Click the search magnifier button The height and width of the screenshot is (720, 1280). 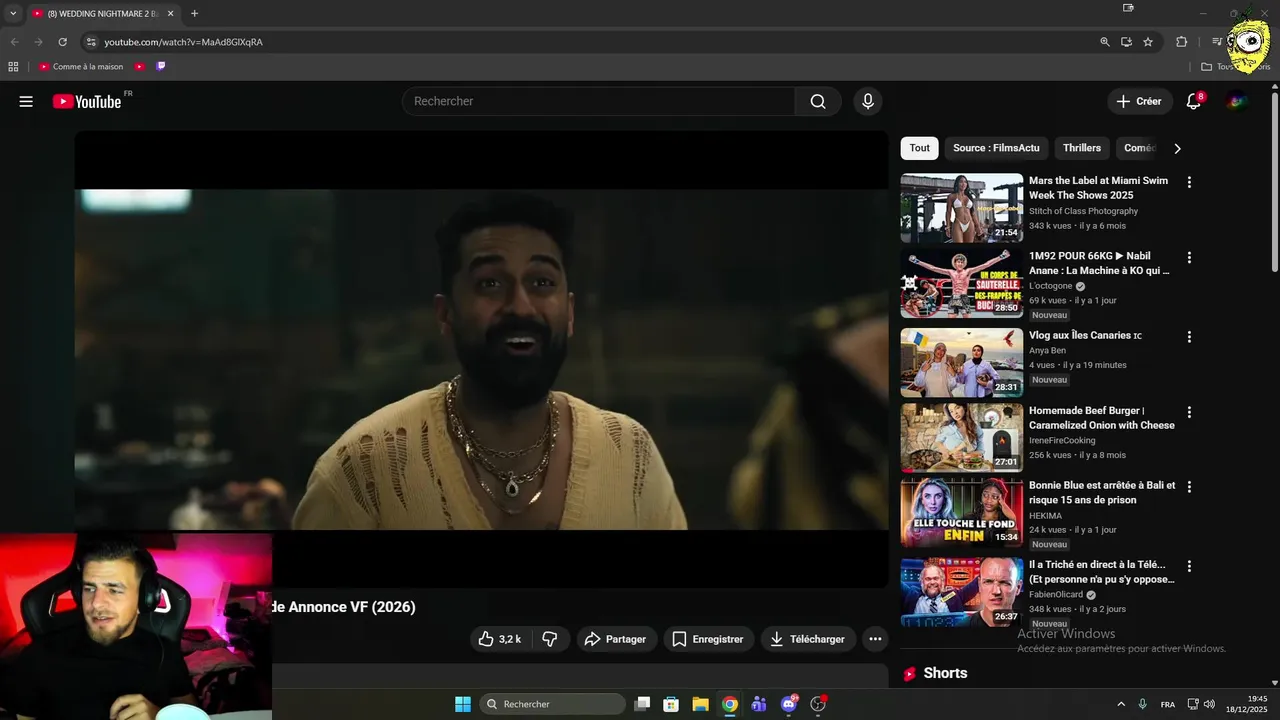click(818, 101)
